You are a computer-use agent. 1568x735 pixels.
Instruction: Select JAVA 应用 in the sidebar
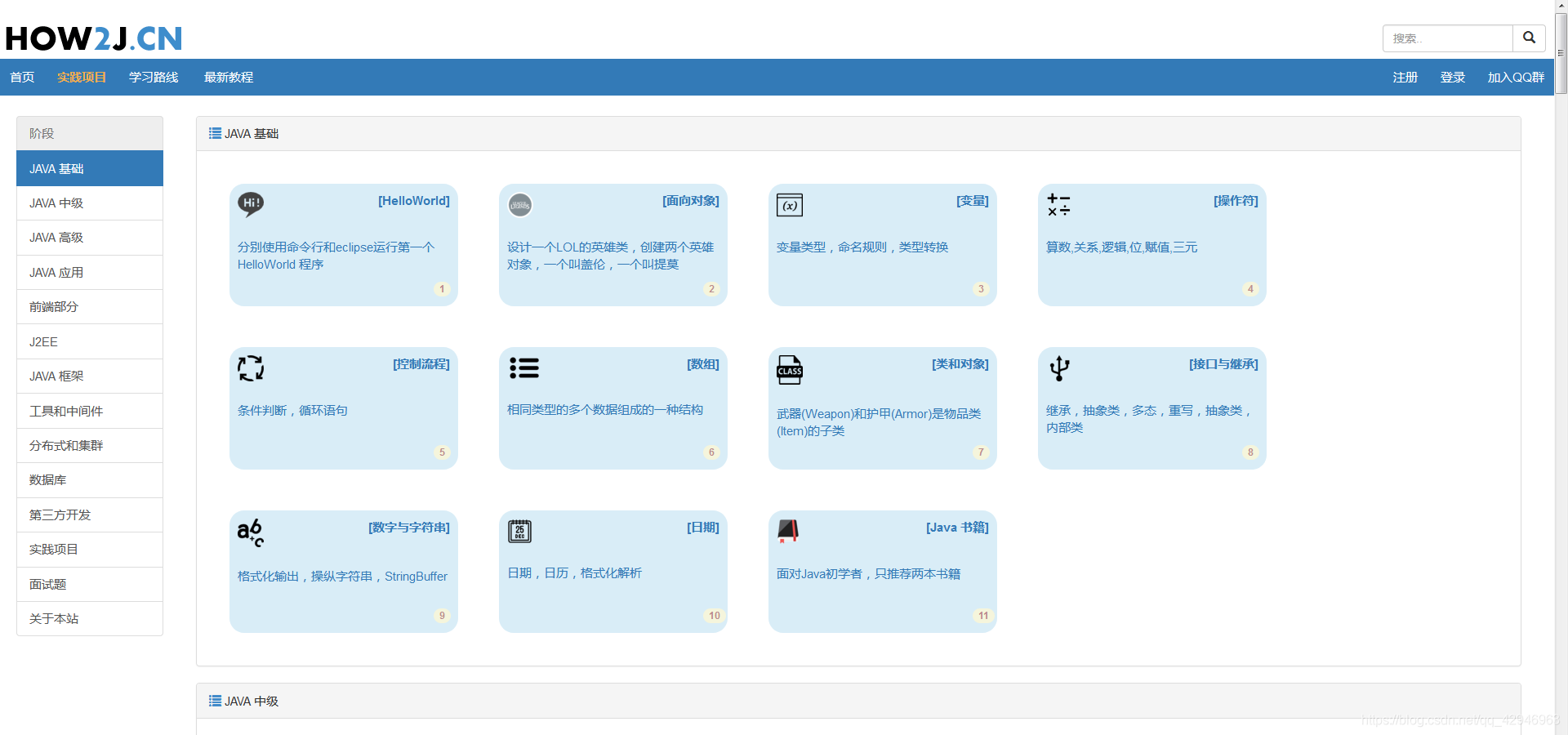(90, 272)
